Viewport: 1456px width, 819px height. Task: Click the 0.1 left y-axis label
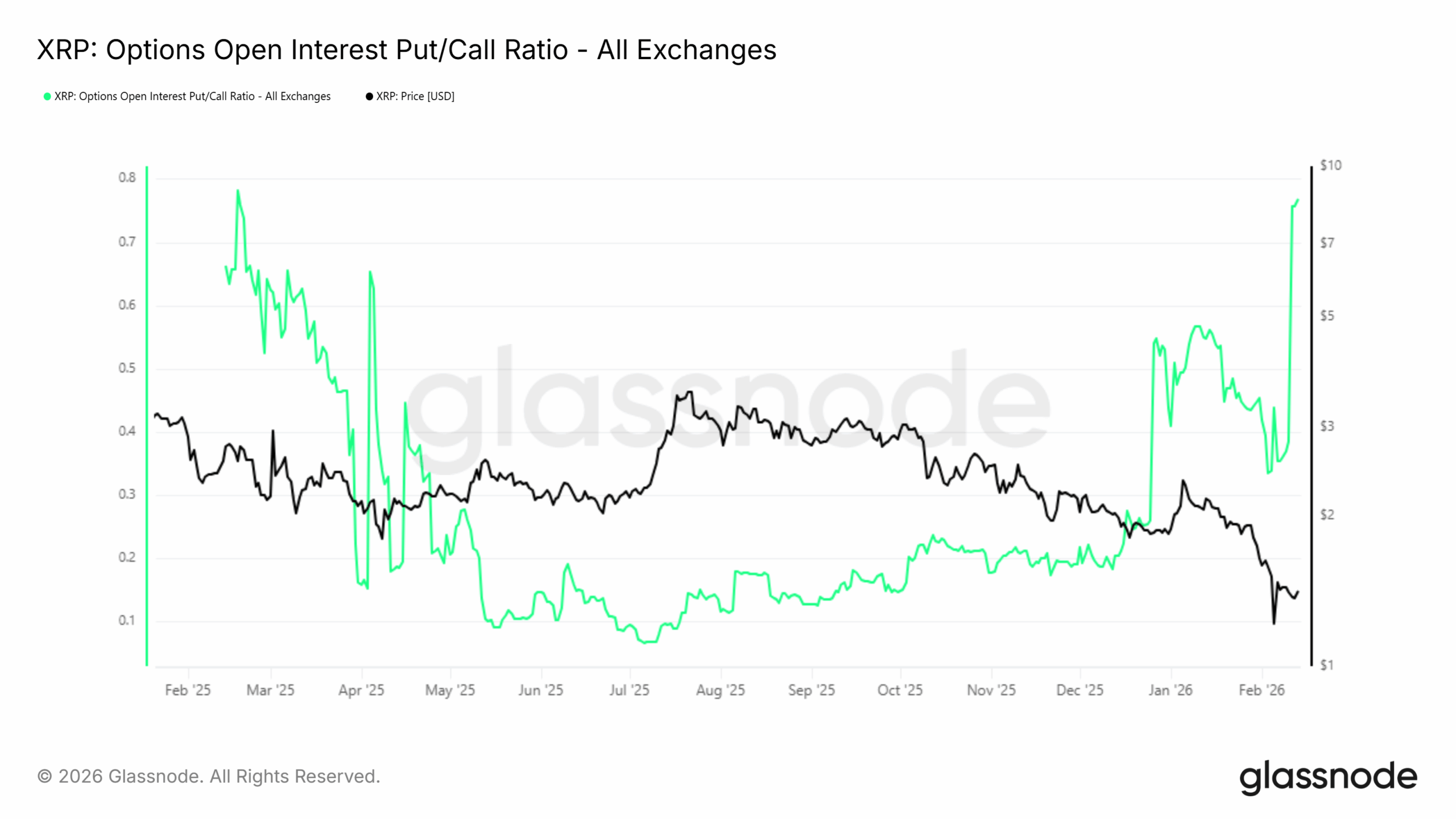127,621
